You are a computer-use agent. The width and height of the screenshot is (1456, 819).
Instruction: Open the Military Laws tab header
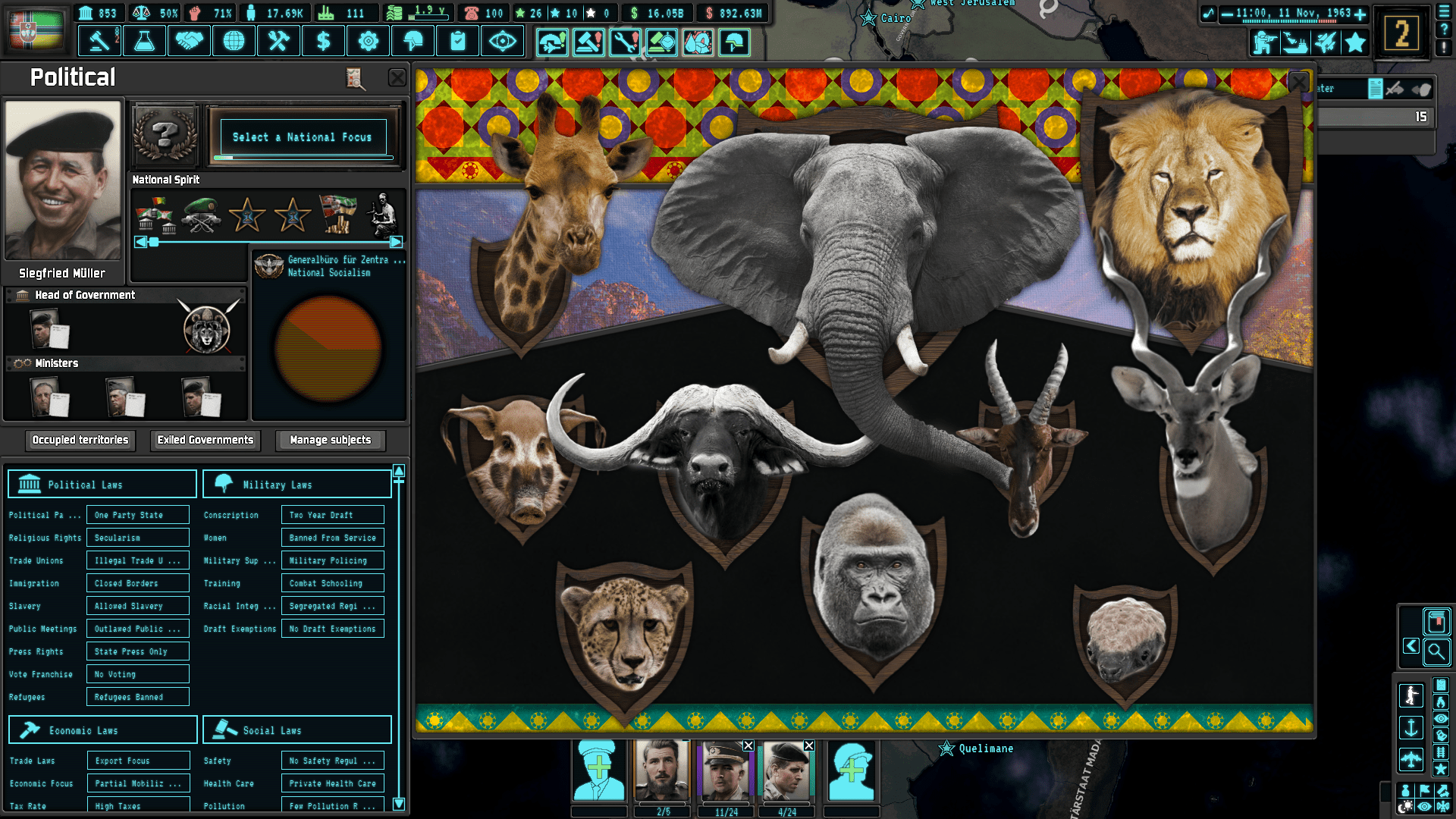(297, 485)
